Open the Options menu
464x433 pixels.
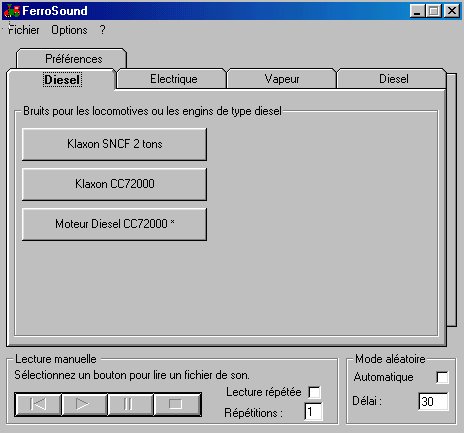coord(69,30)
